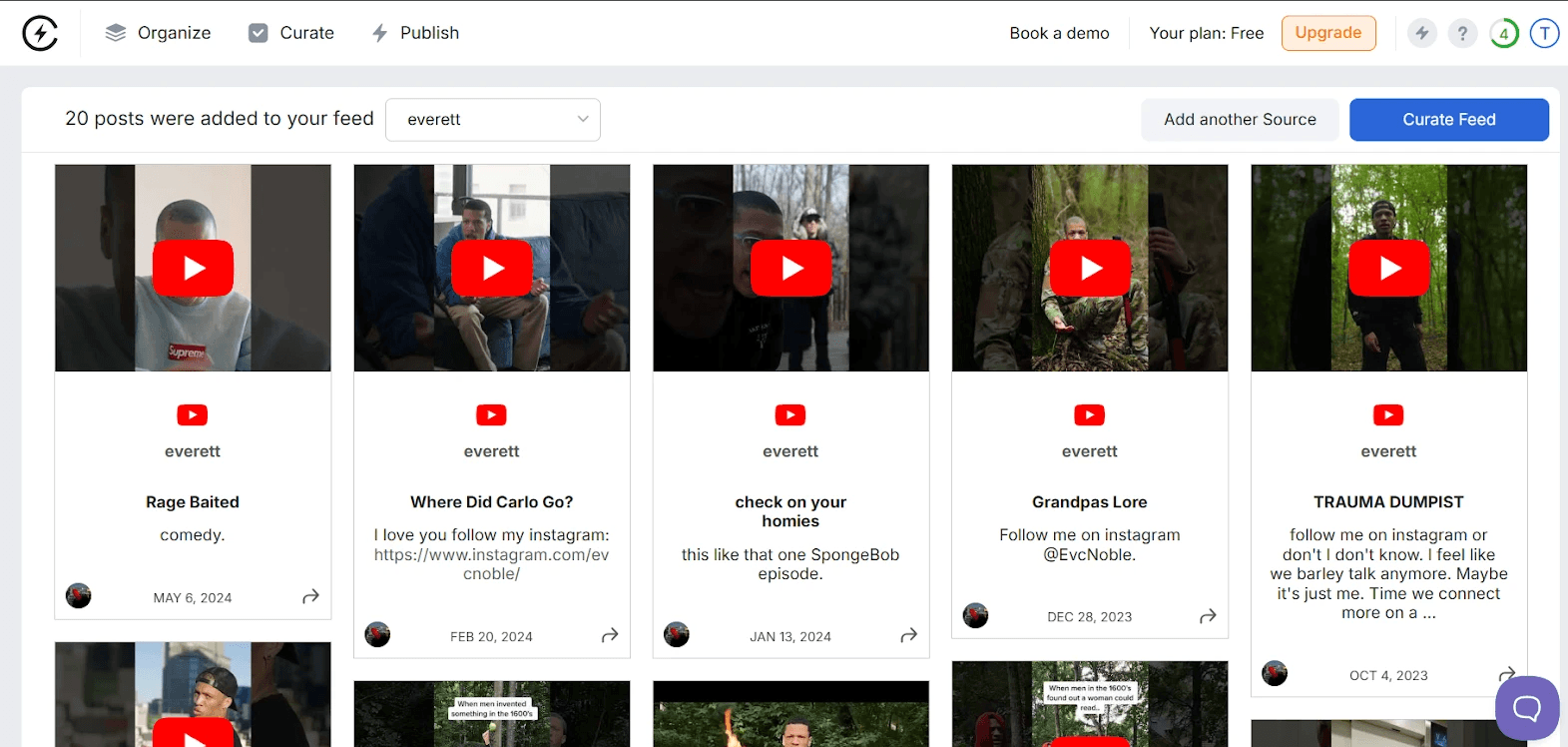
Task: Click author avatar on Rage Baited card
Action: click(79, 596)
